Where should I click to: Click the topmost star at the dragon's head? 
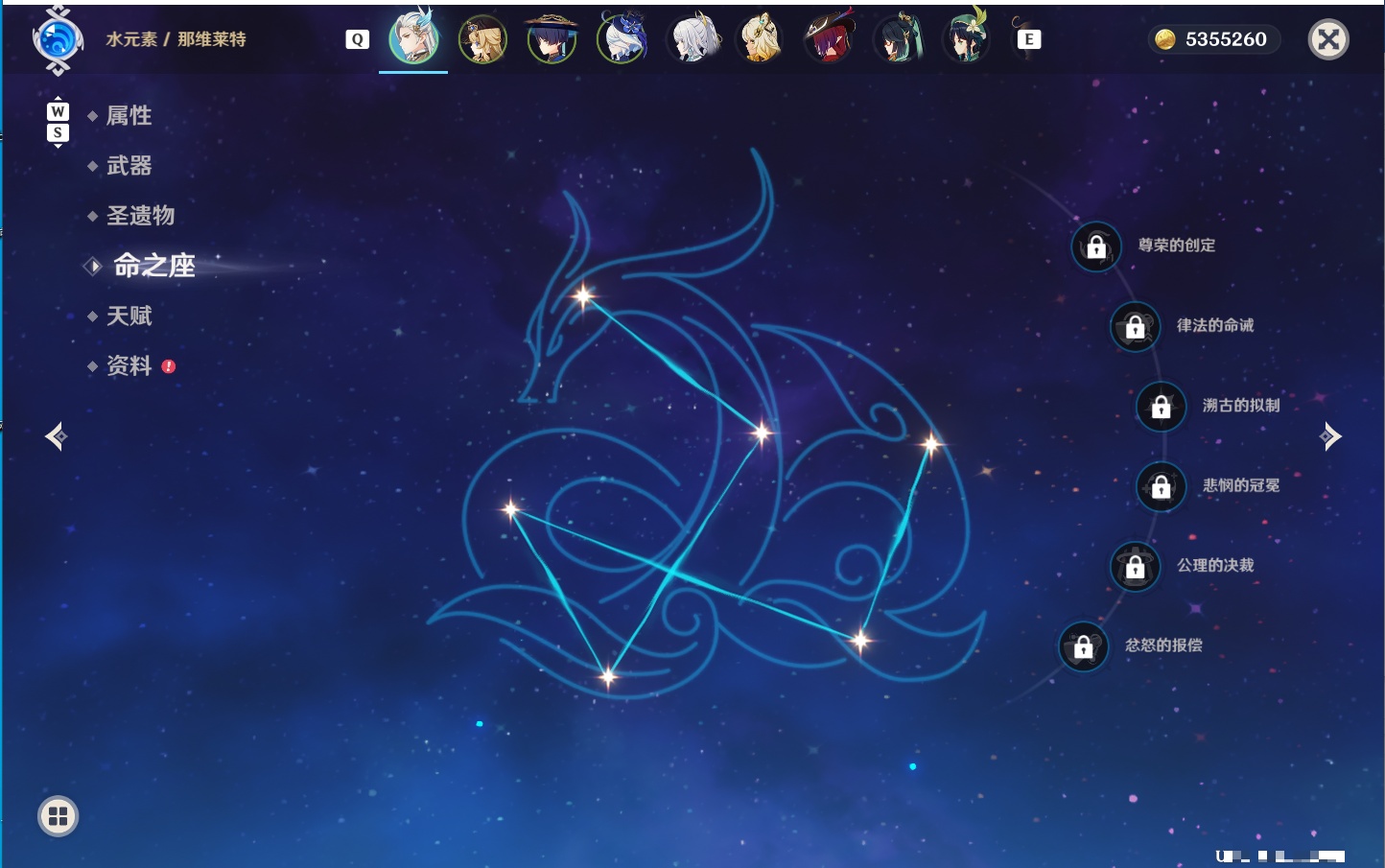(583, 295)
